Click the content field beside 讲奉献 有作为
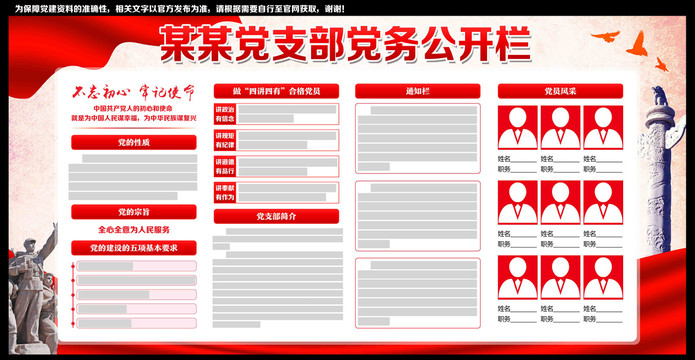 click(287, 192)
